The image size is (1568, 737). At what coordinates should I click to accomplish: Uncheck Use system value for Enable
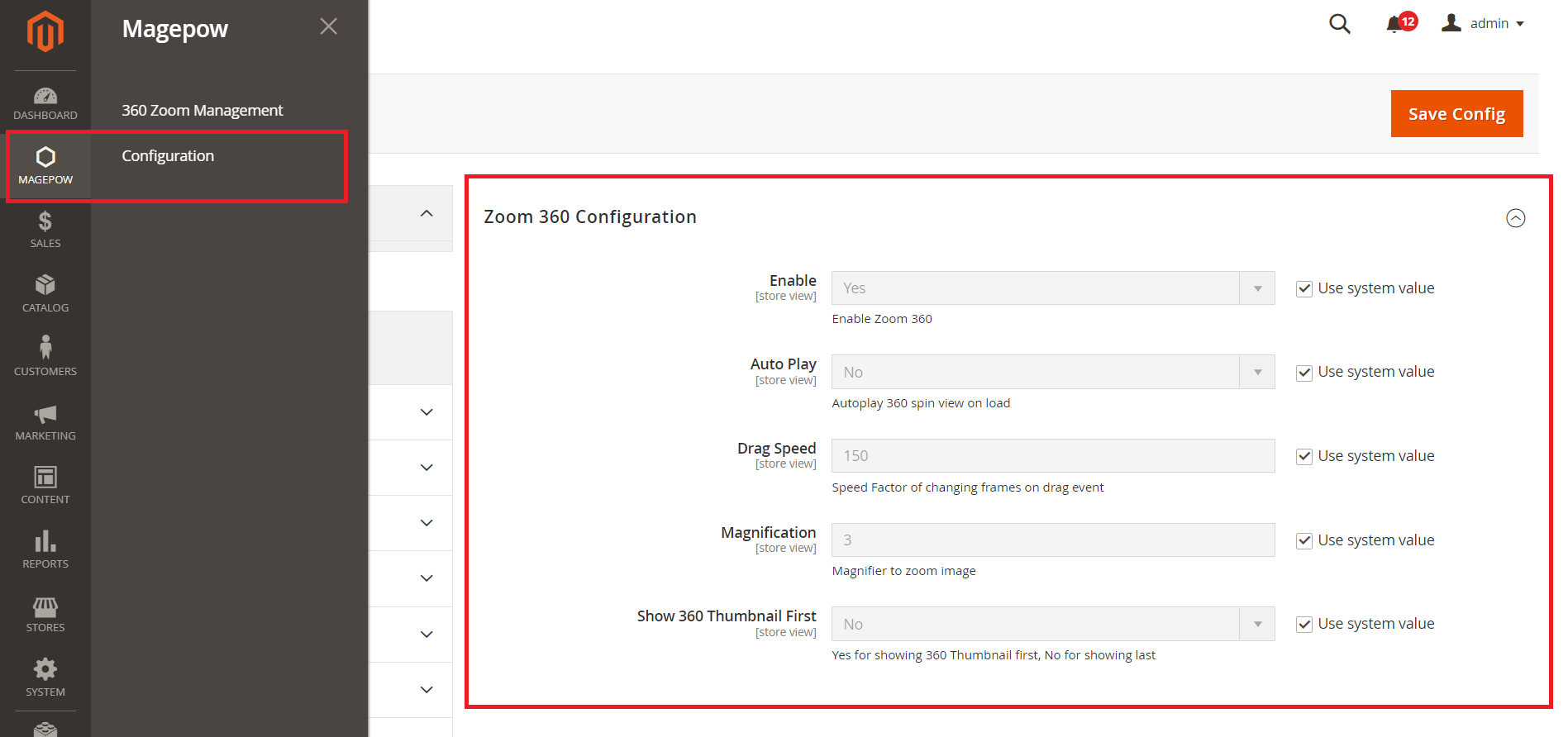(x=1304, y=289)
